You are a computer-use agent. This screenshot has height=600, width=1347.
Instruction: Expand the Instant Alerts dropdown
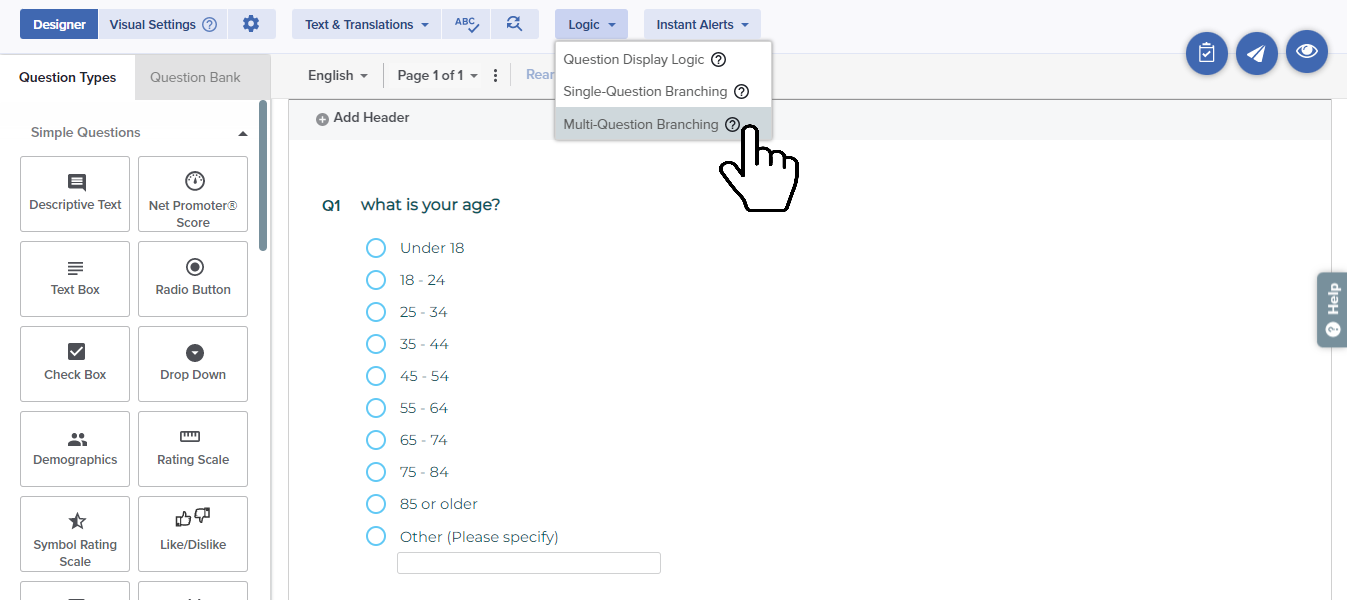point(702,24)
